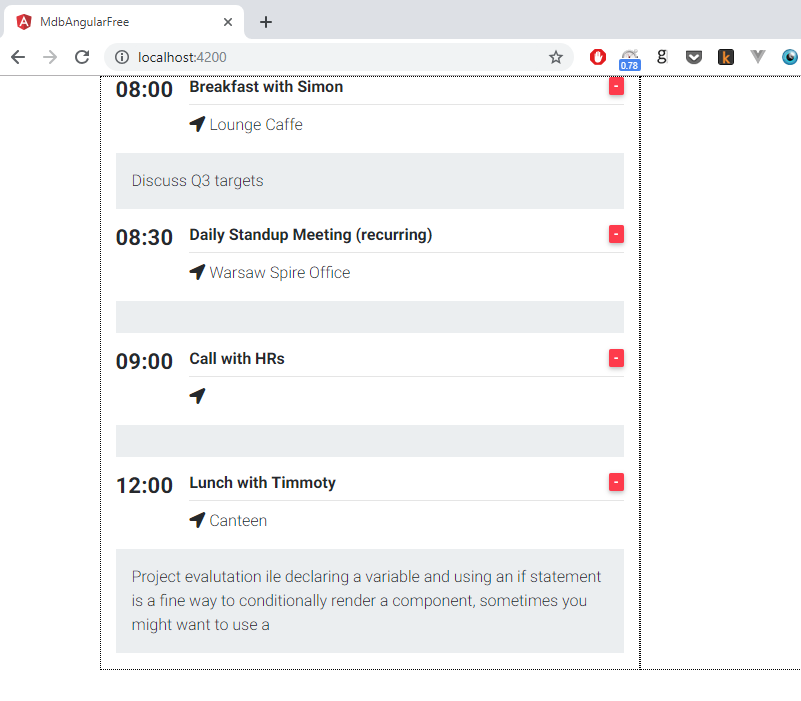The image size is (801, 701).
Task: Click the location arrow icon beside Lounge Caffe
Action: (x=197, y=124)
